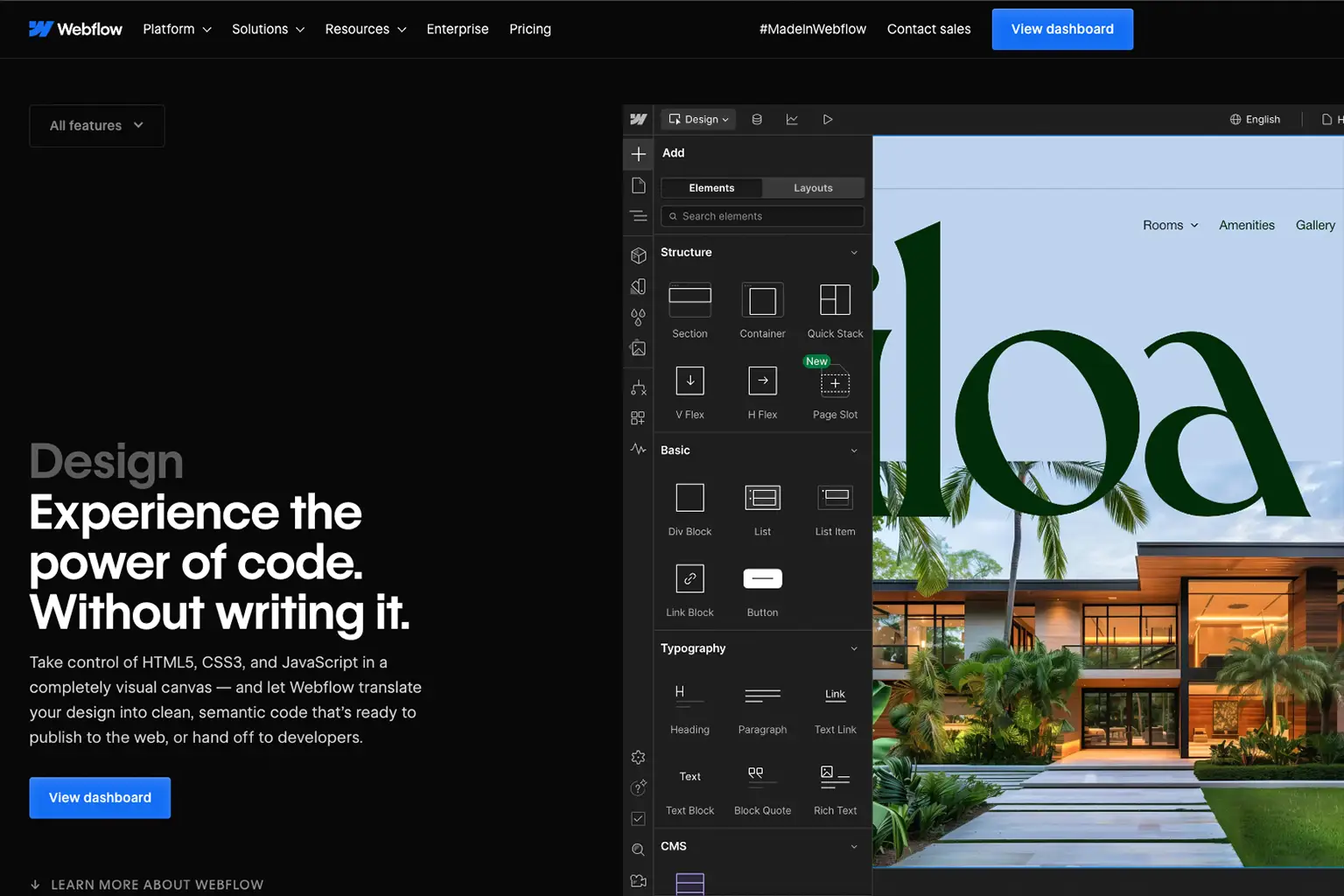Open site settings gear icon in sidebar
The image size is (1344, 896).
coord(639,757)
